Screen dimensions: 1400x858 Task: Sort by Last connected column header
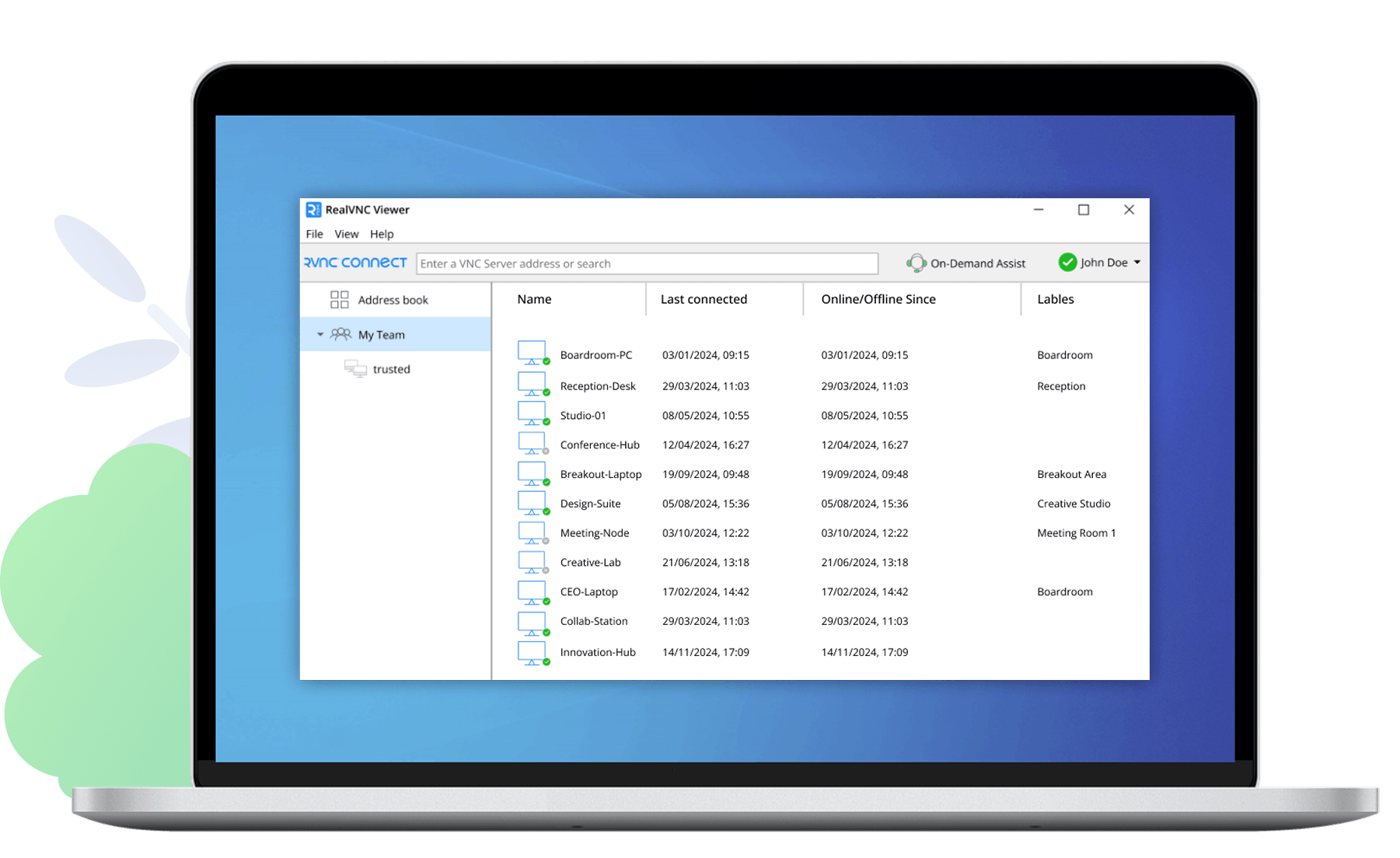(x=703, y=299)
